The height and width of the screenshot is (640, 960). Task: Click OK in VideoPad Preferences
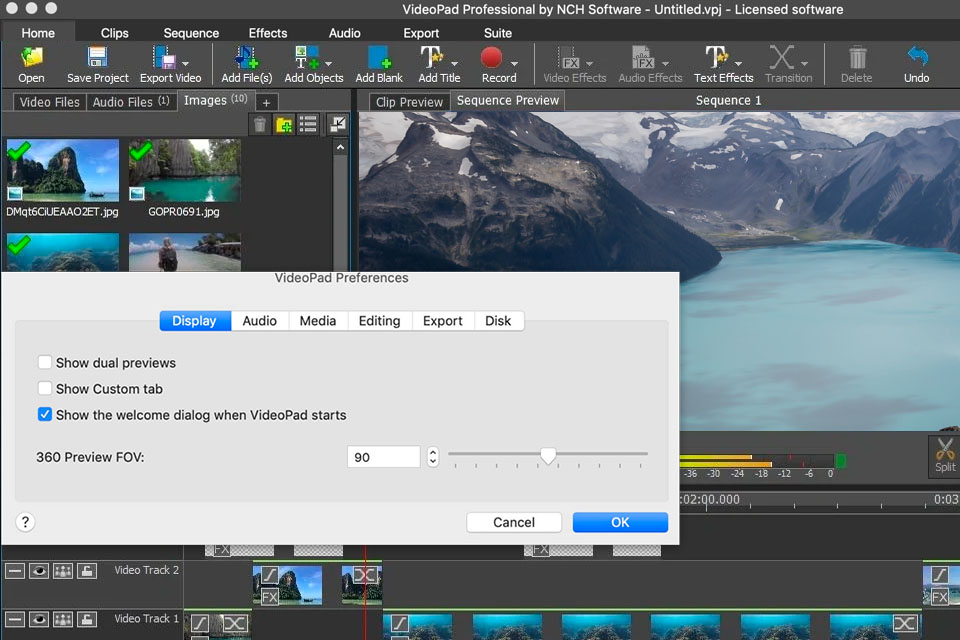(x=620, y=522)
